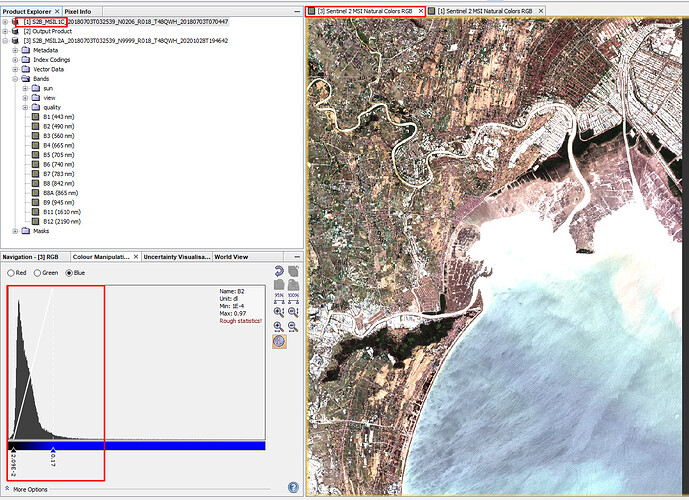Click the band icon next to B9 (945 nm)
Image resolution: width=689 pixels, height=500 pixels.
coord(36,203)
